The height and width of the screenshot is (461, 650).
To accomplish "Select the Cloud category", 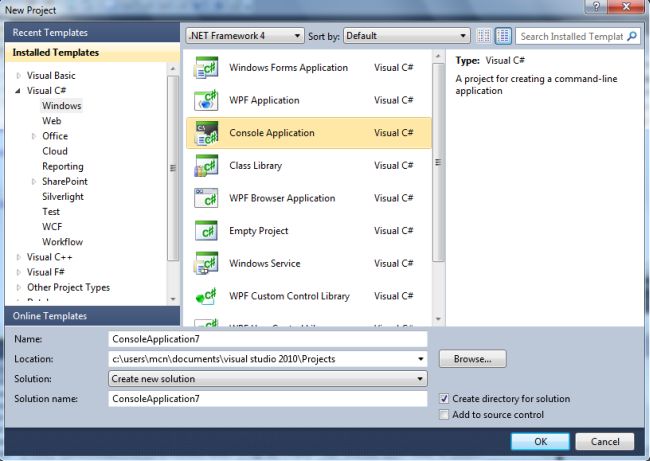I will 55,151.
